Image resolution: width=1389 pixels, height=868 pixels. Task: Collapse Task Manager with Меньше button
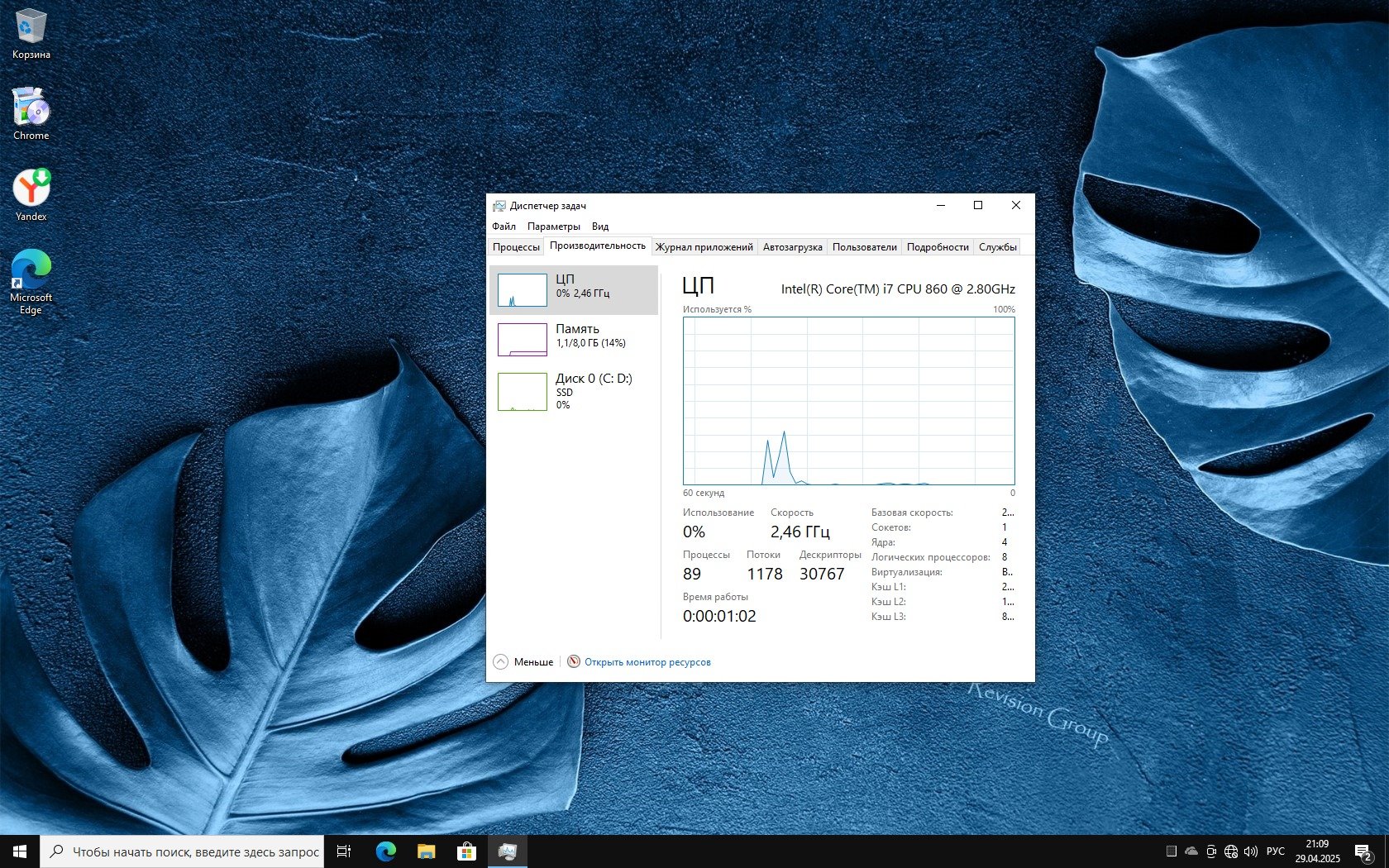[523, 662]
